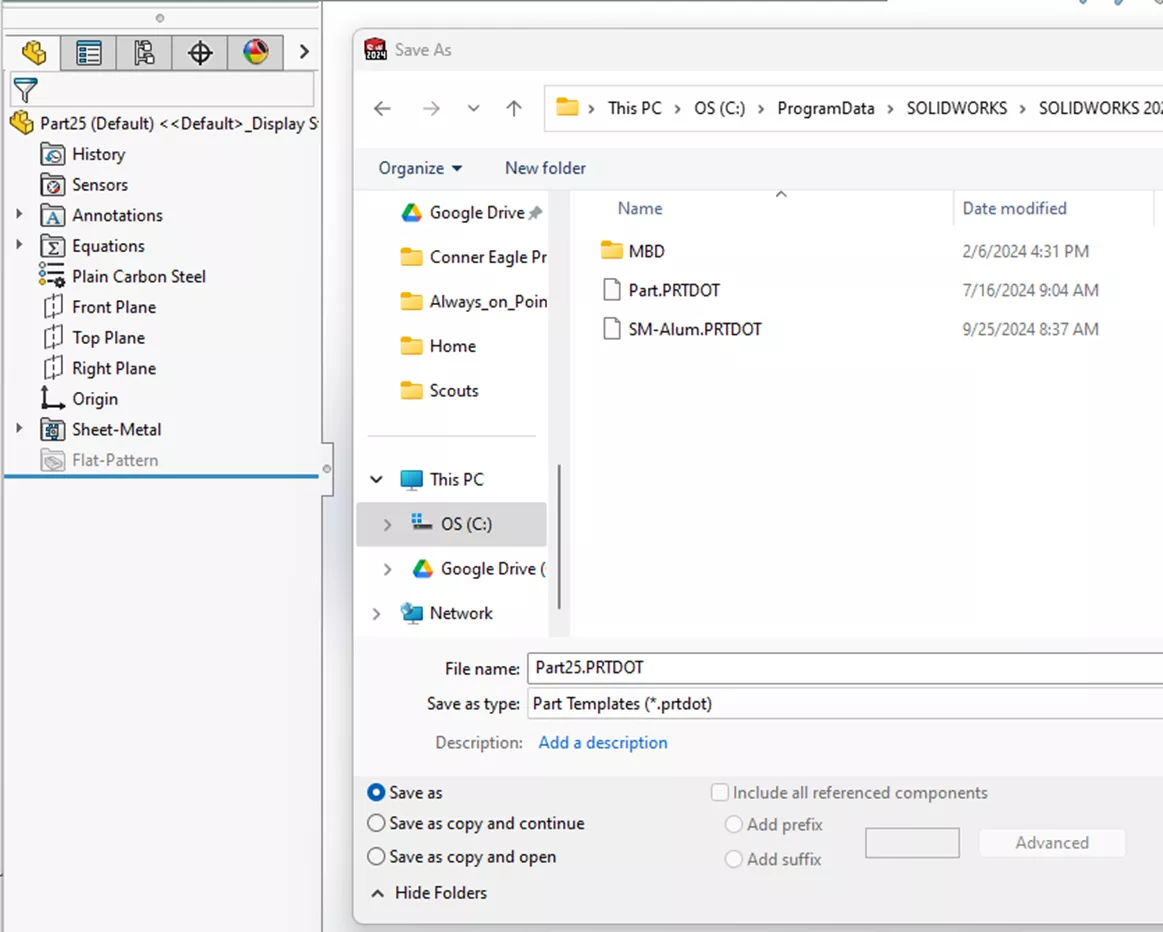Click the Advanced button
The width and height of the screenshot is (1163, 932).
1052,843
